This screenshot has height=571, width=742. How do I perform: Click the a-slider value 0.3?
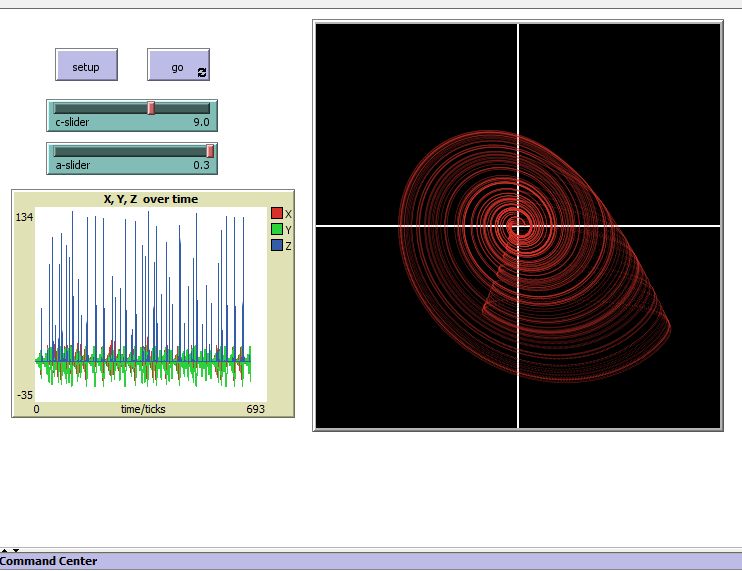point(201,165)
